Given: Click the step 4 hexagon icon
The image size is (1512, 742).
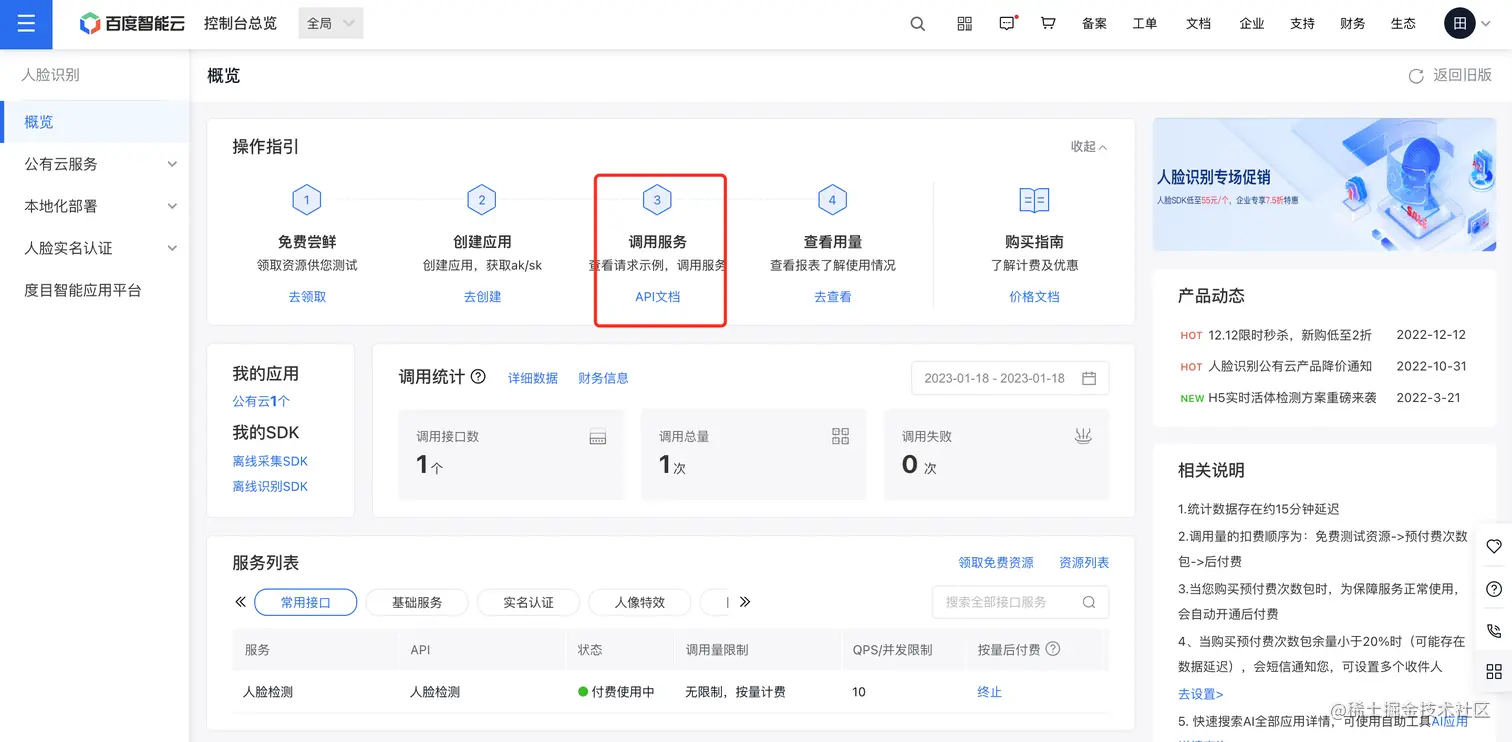Looking at the screenshot, I should pyautogui.click(x=832, y=200).
